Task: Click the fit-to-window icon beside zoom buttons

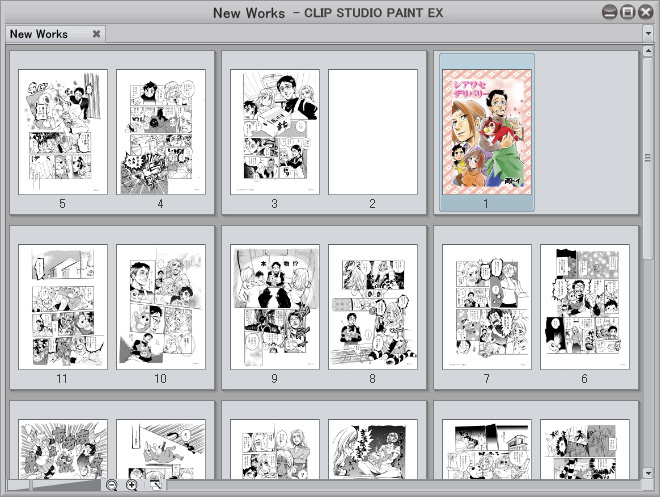Action: [155, 485]
